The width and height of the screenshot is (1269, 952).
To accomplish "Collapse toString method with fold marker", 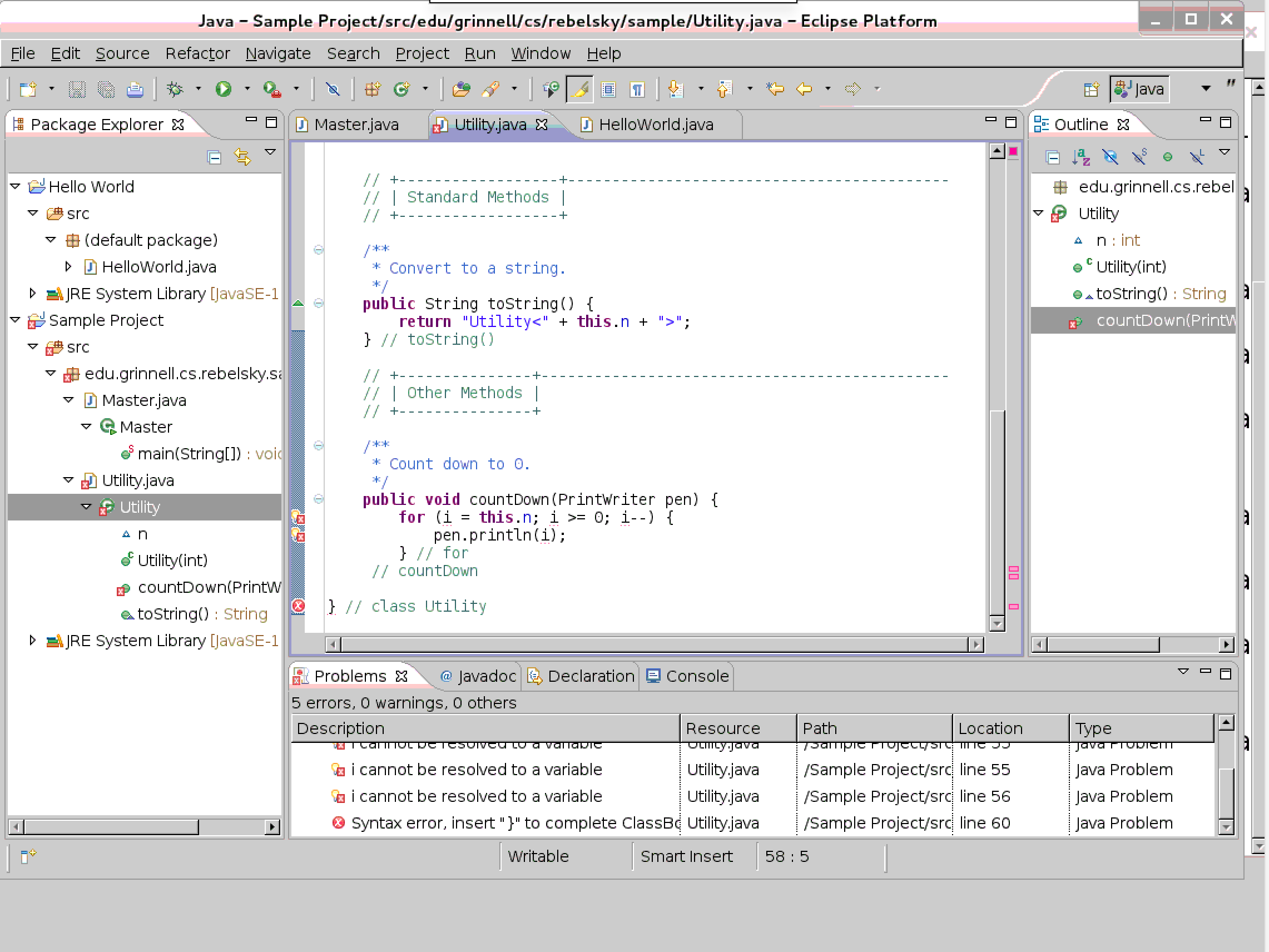I will [x=319, y=304].
